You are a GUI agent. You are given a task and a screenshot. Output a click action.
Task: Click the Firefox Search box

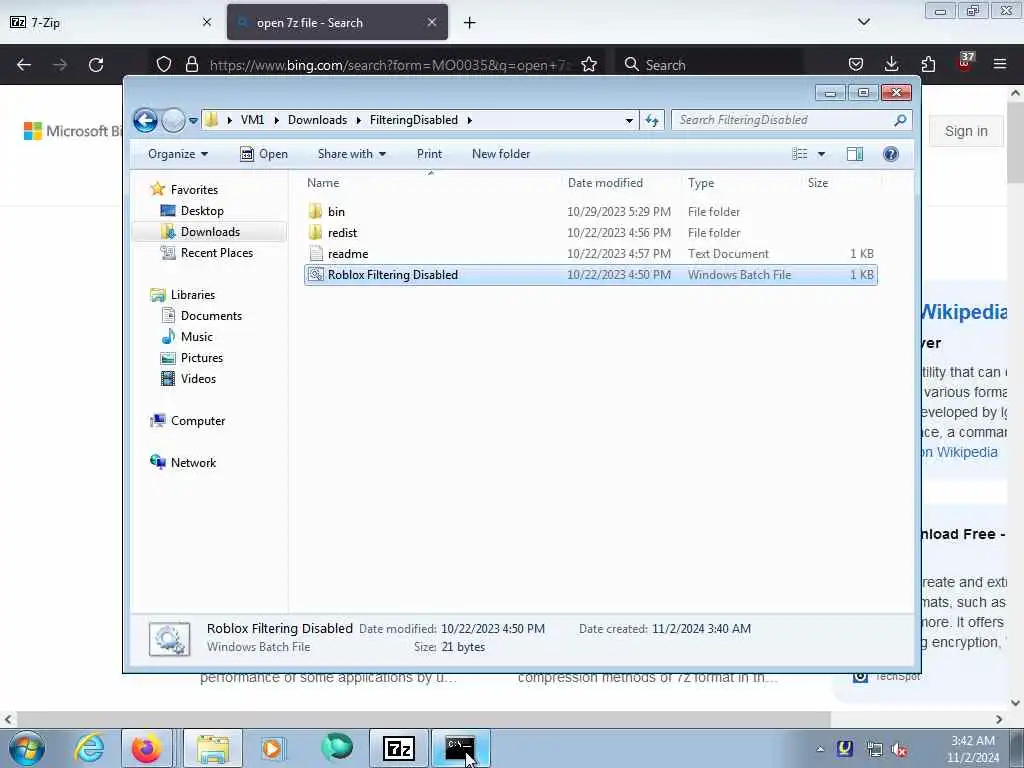[711, 65]
